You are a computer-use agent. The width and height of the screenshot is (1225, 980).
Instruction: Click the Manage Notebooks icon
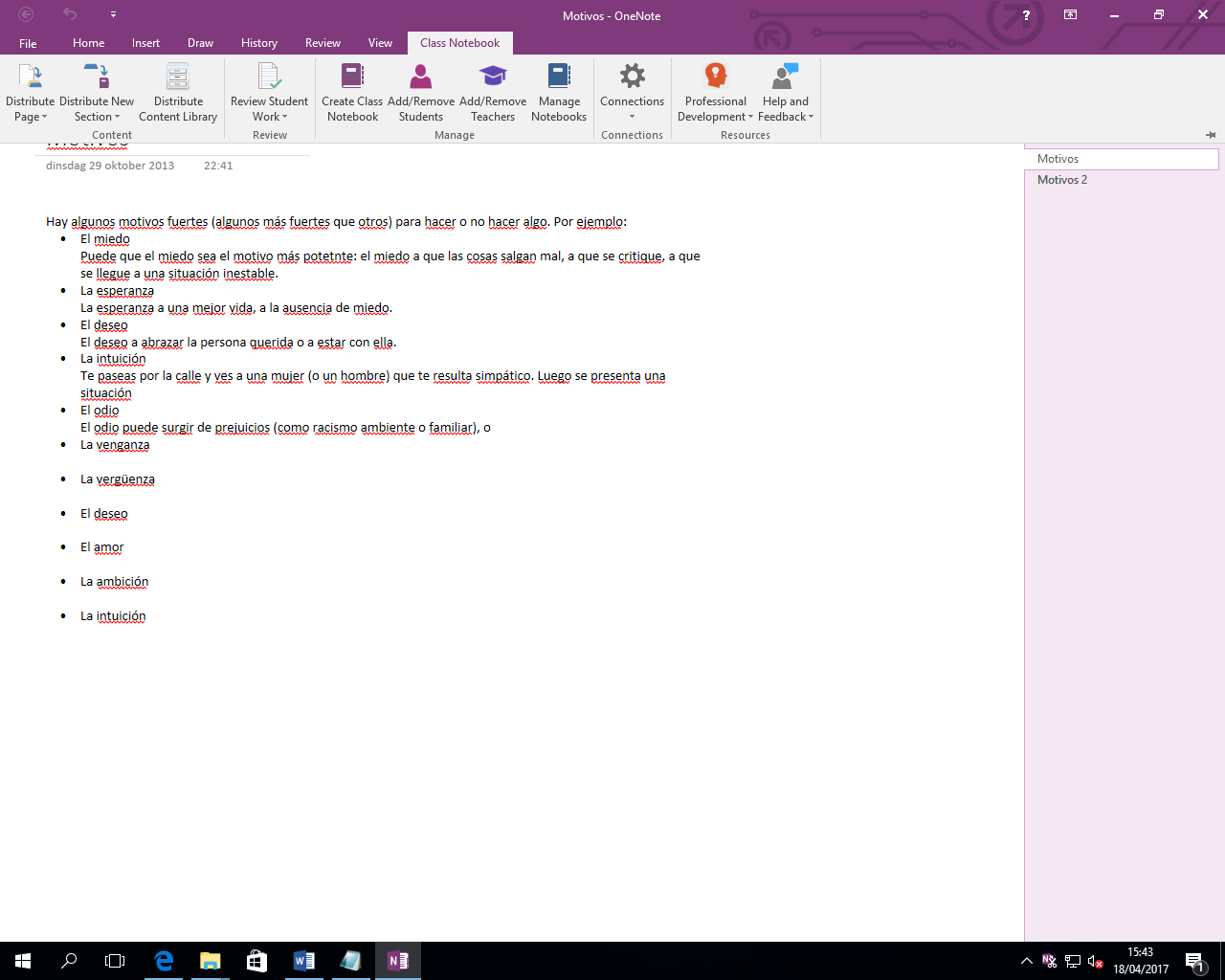tap(559, 77)
